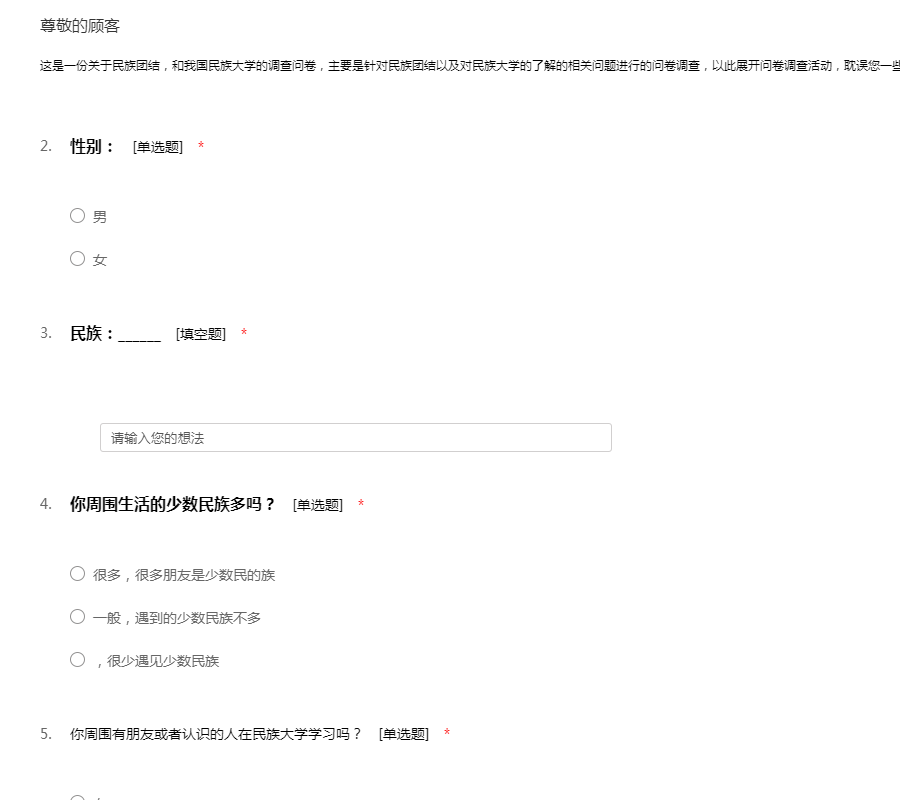Select the 男 radio button

coord(77,215)
